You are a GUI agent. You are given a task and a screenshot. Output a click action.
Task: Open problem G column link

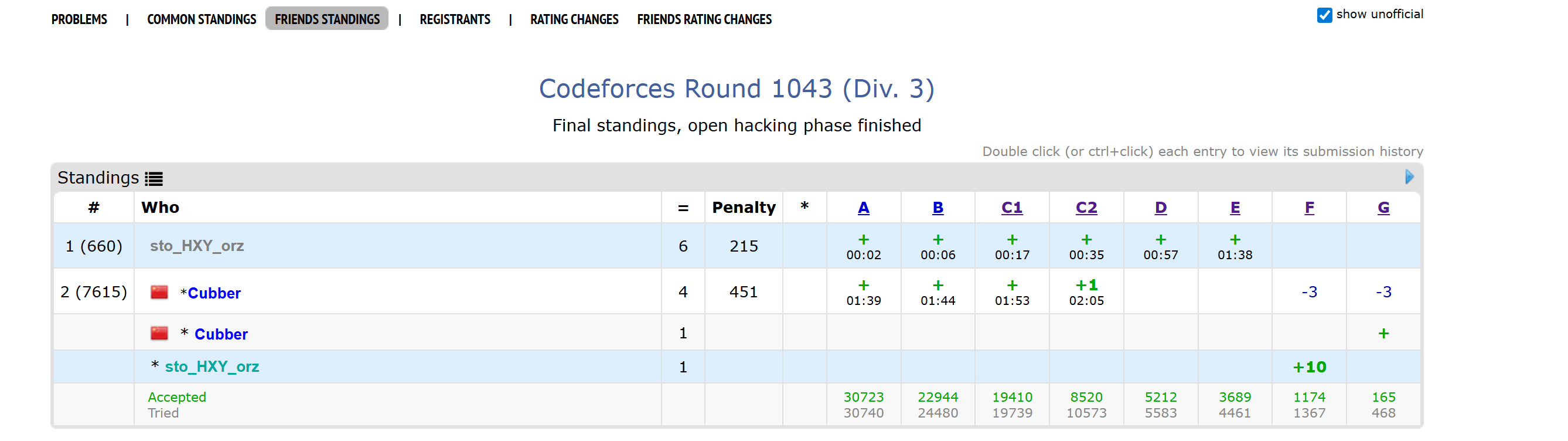[1383, 208]
